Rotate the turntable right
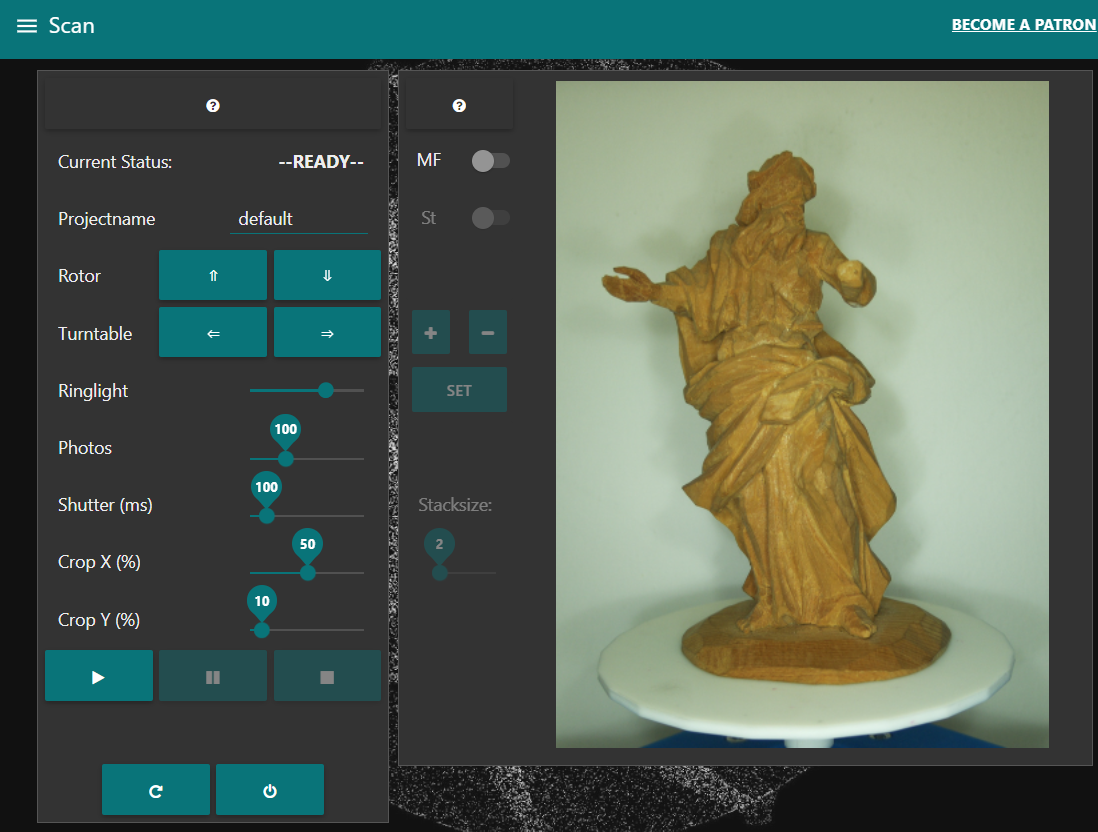This screenshot has height=832, width=1098. [327, 333]
